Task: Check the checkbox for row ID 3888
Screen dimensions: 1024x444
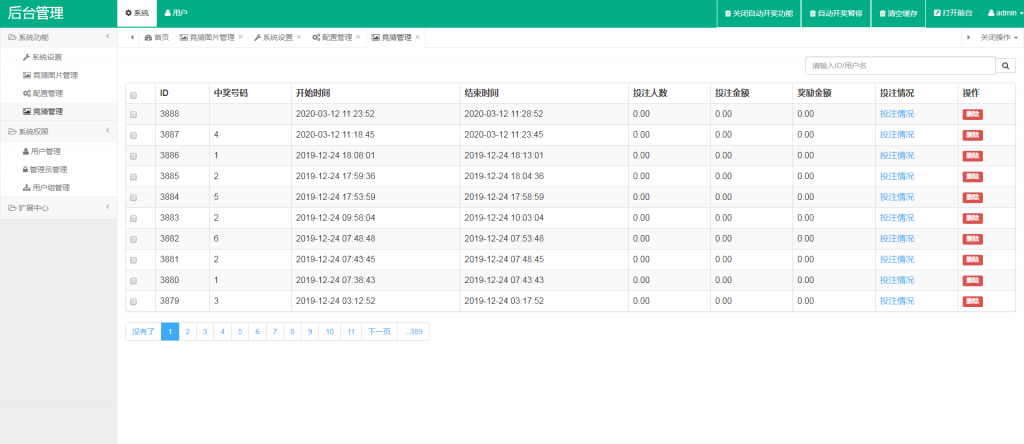Action: point(134,114)
